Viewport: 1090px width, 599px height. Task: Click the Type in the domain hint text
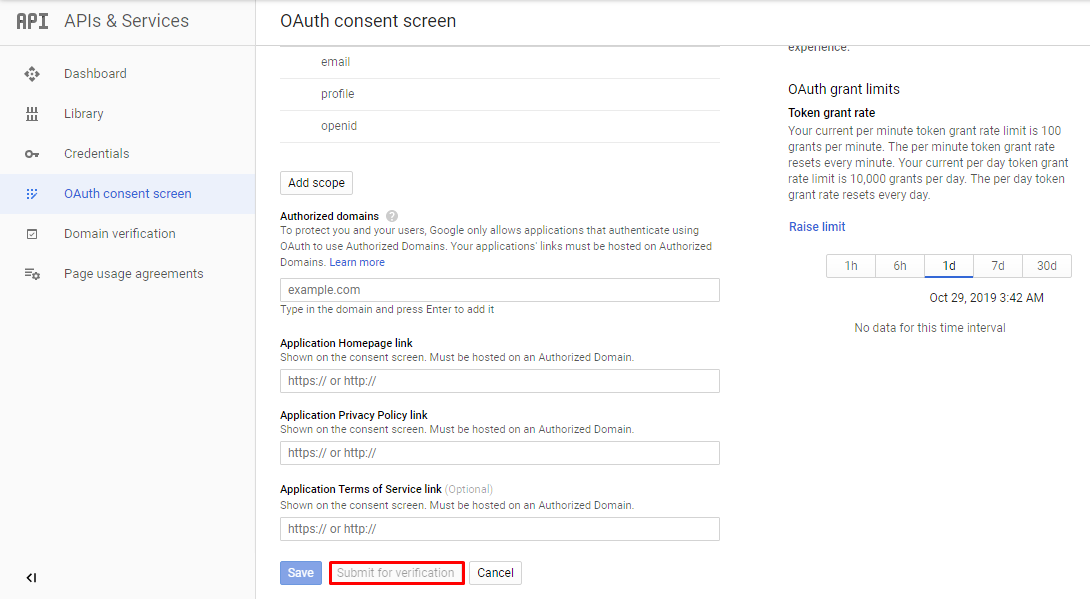pyautogui.click(x=387, y=309)
